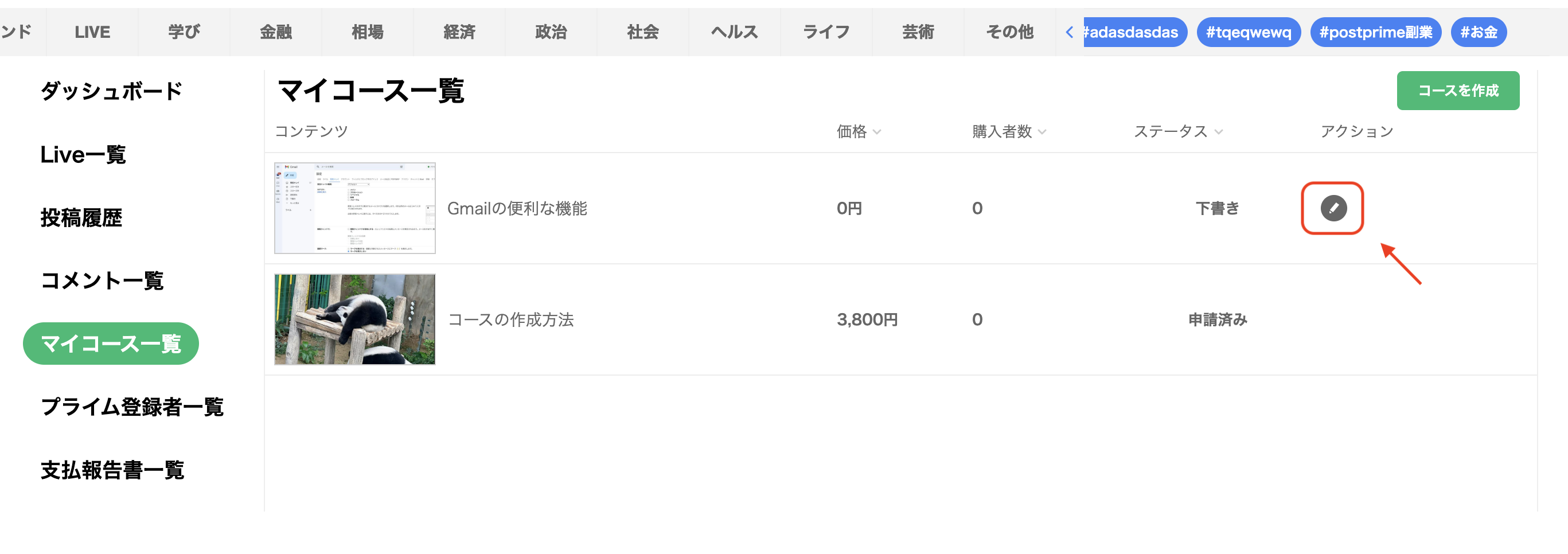Go to 投稿履歴 in the sidebar
Screen dimensions: 1568x554
(81, 217)
